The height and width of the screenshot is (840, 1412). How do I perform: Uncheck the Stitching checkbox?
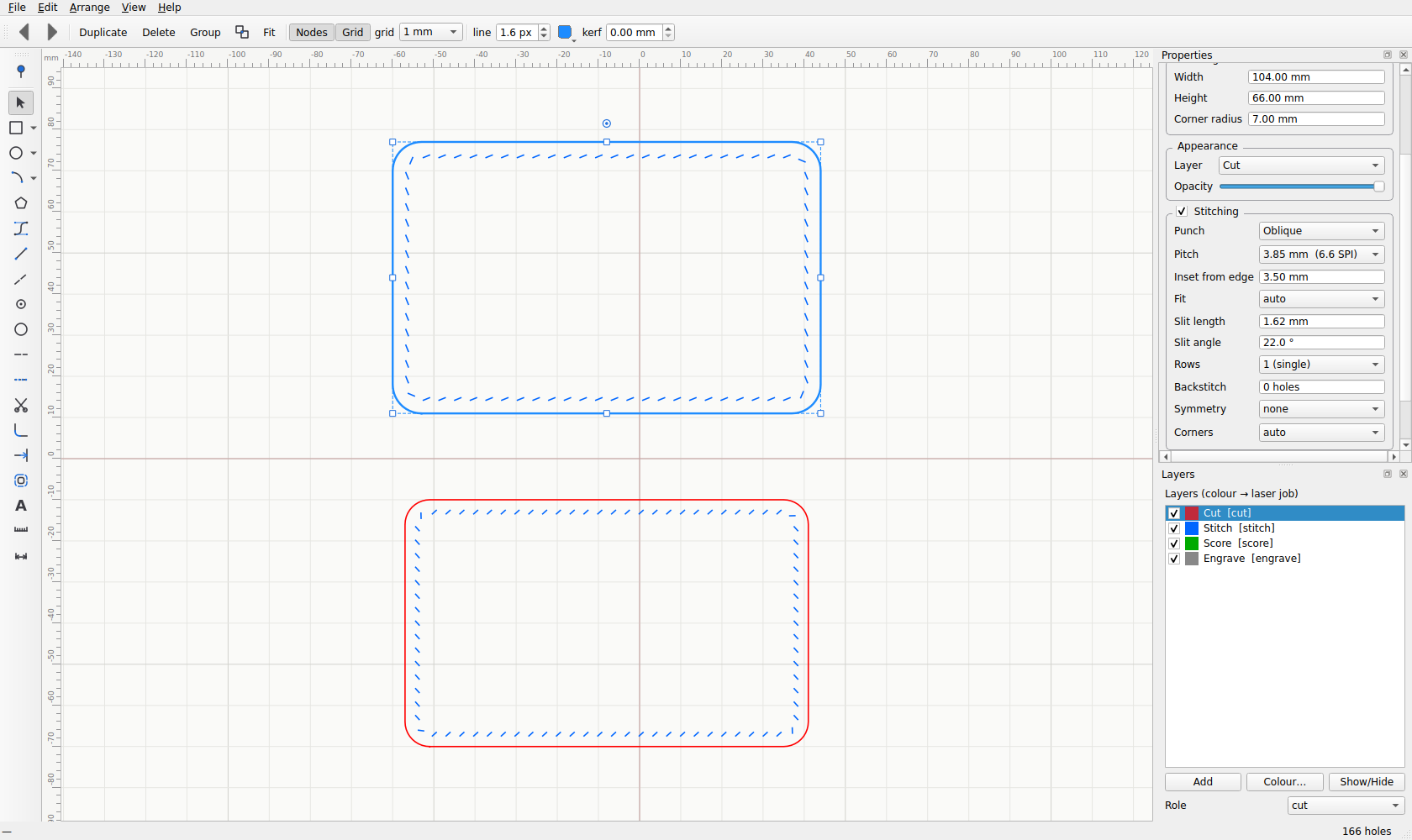point(1182,211)
